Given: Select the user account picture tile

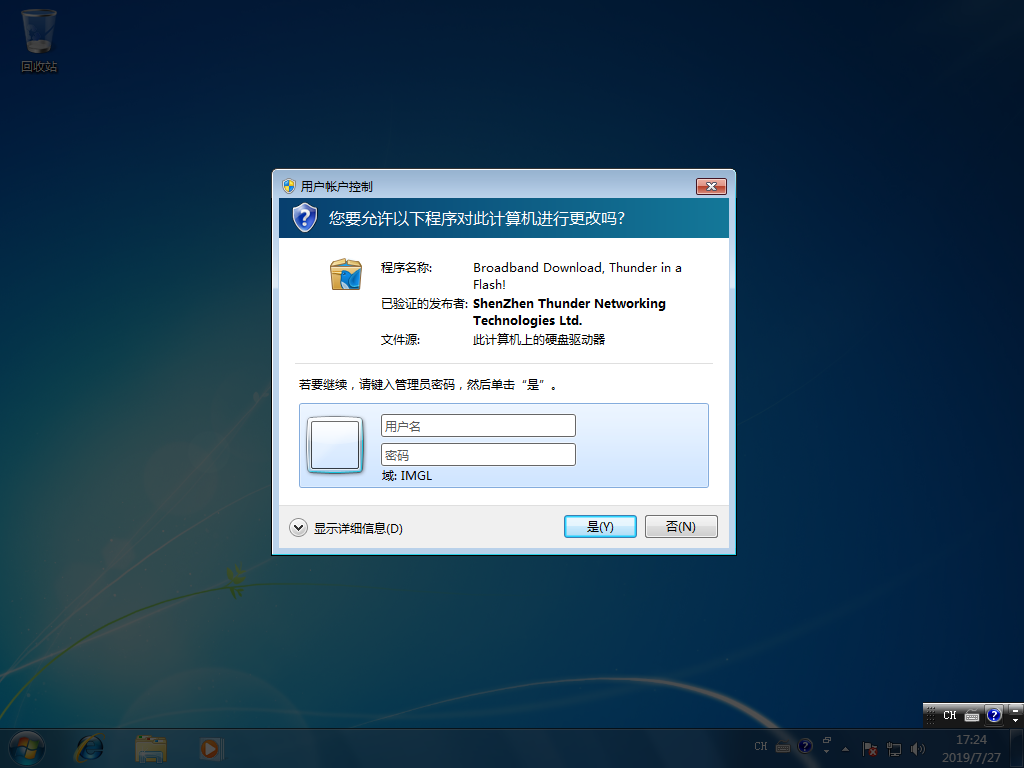Looking at the screenshot, I should 334,445.
